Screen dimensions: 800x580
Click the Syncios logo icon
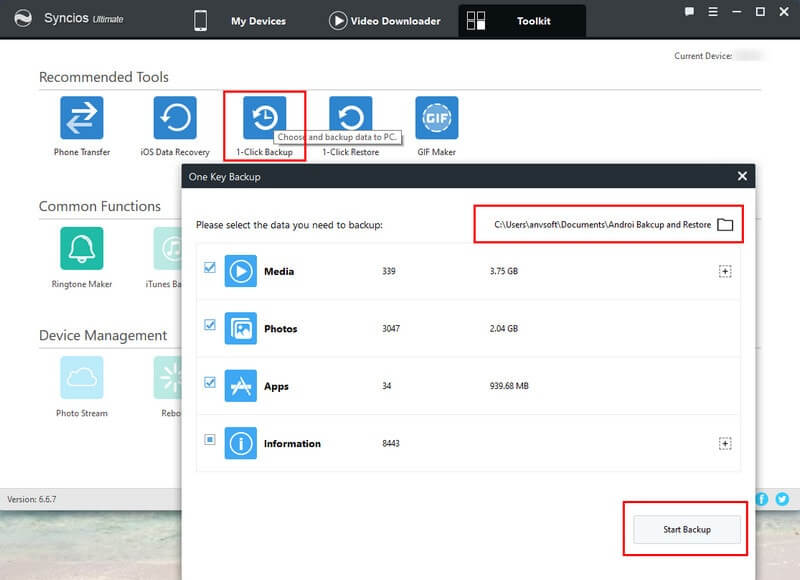coord(23,18)
